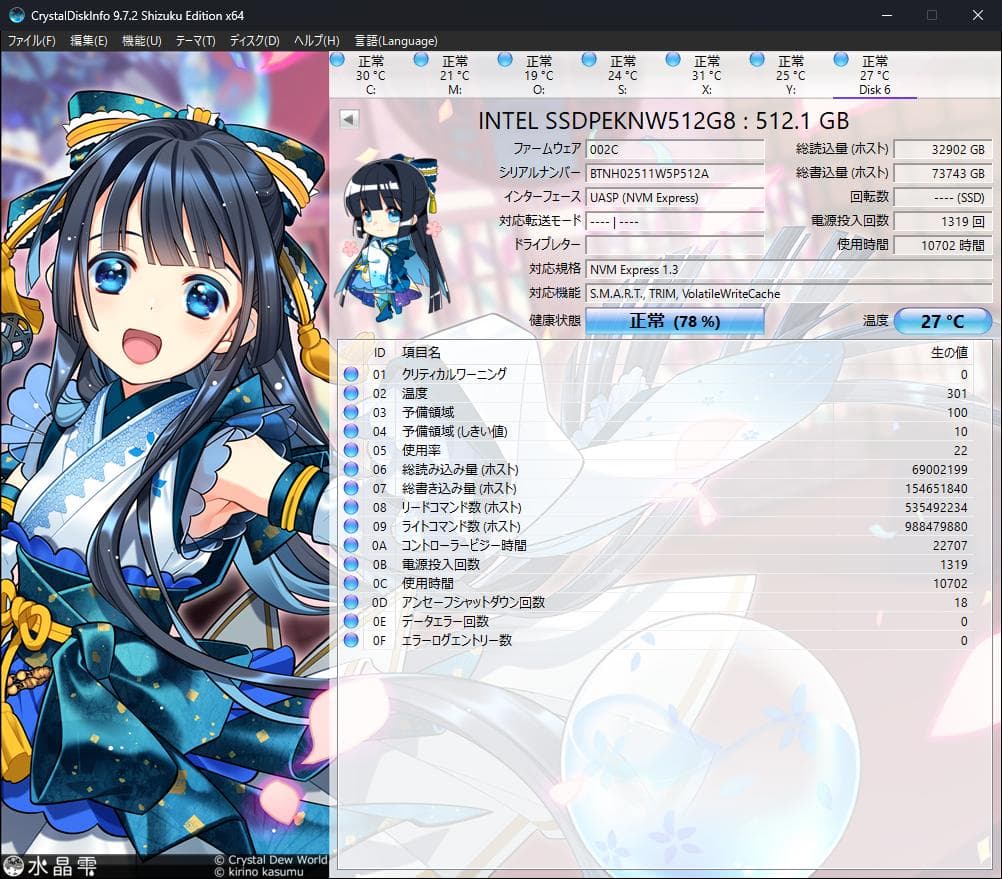Image resolution: width=1002 pixels, height=879 pixels.
Task: Click the 27 °C temperature button
Action: [x=943, y=321]
